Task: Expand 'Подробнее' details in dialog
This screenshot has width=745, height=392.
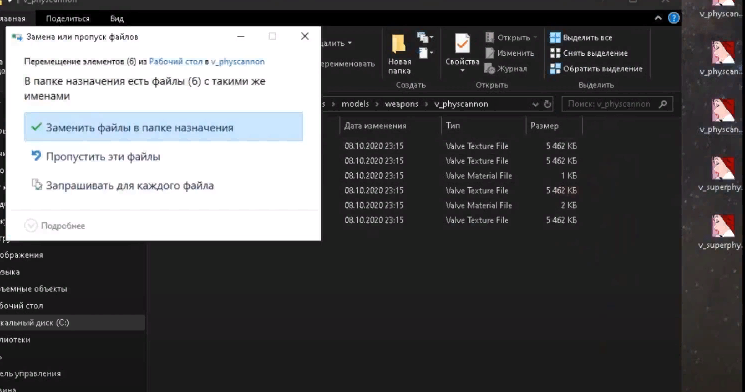Action: tap(55, 226)
